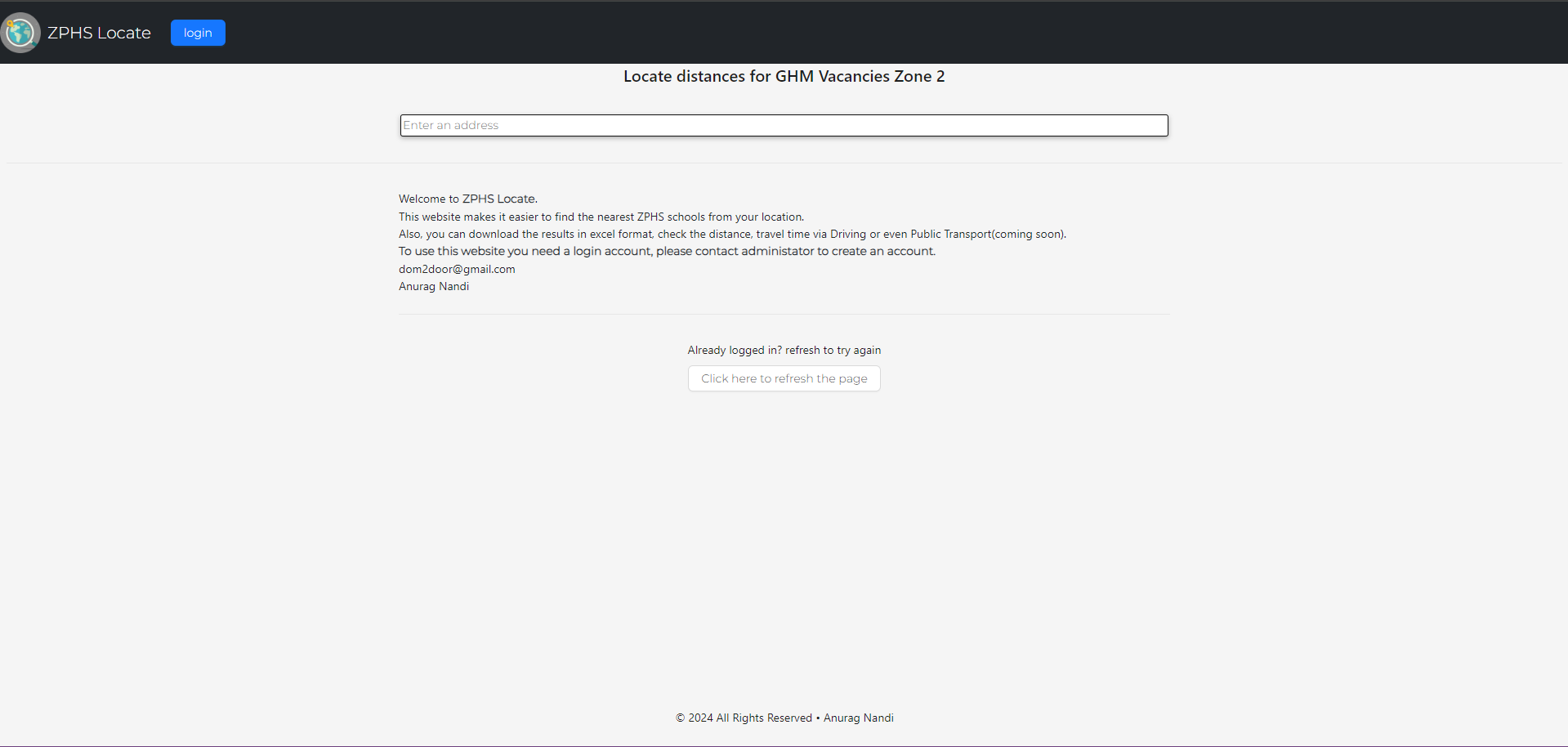Focus the Enter an address field

(x=784, y=125)
